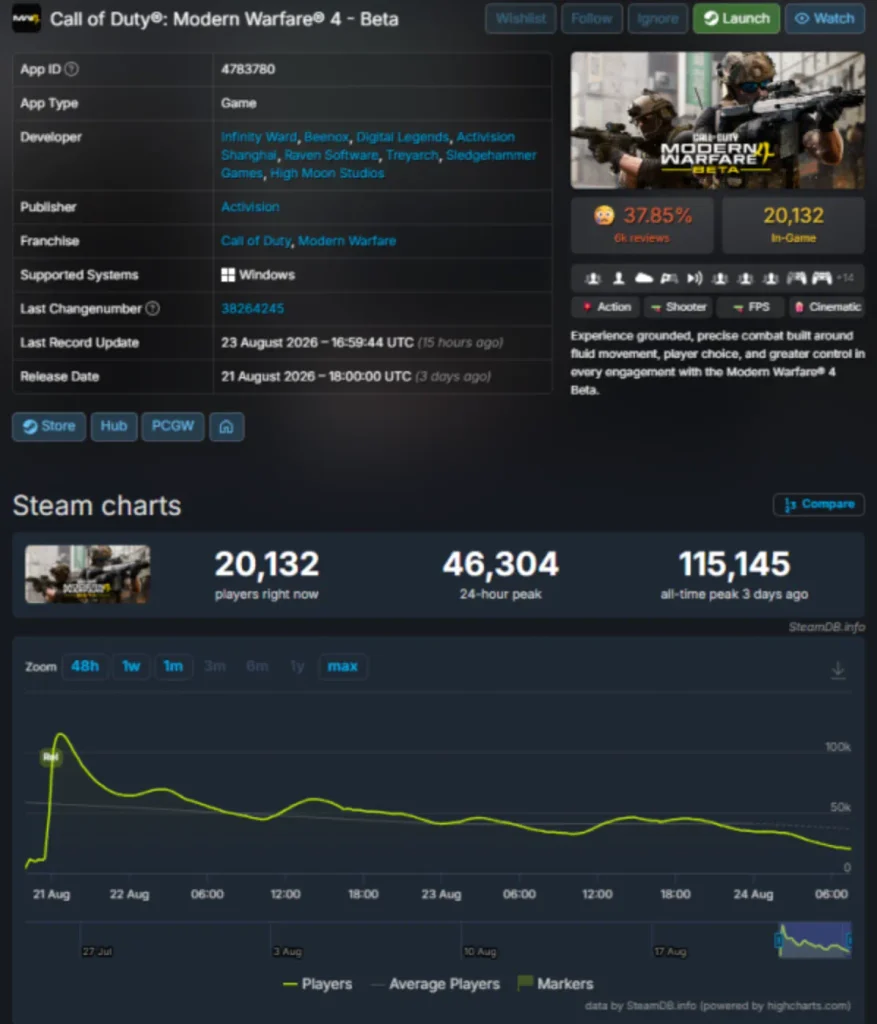Screen dimensions: 877x1024
Task: Click the Ignore button
Action: coord(658,18)
